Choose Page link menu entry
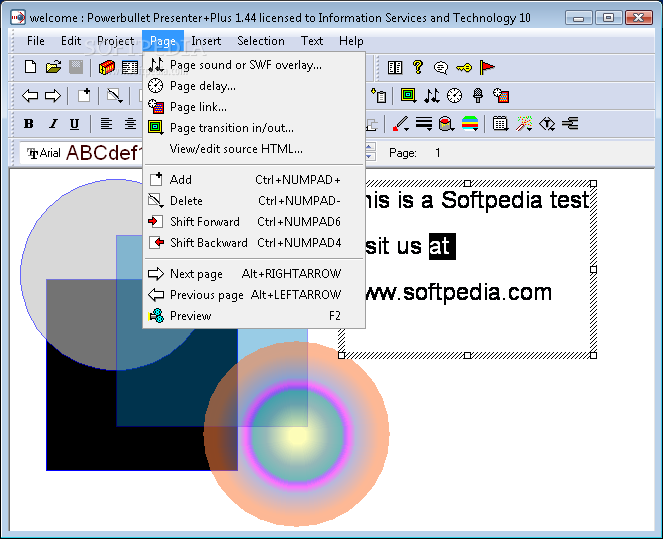This screenshot has width=663, height=539. [x=254, y=107]
